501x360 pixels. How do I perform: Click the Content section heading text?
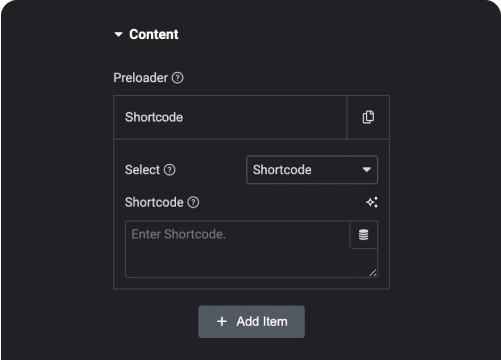coord(154,34)
